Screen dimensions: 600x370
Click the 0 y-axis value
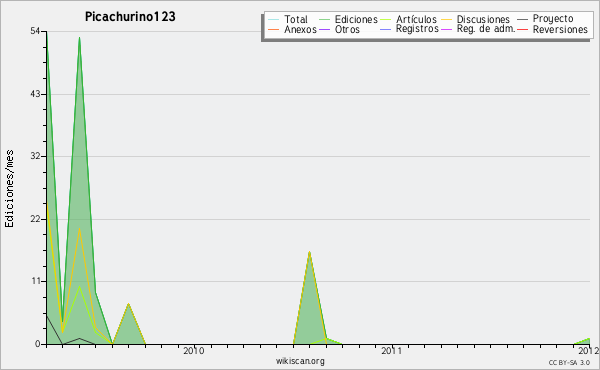tap(38, 344)
